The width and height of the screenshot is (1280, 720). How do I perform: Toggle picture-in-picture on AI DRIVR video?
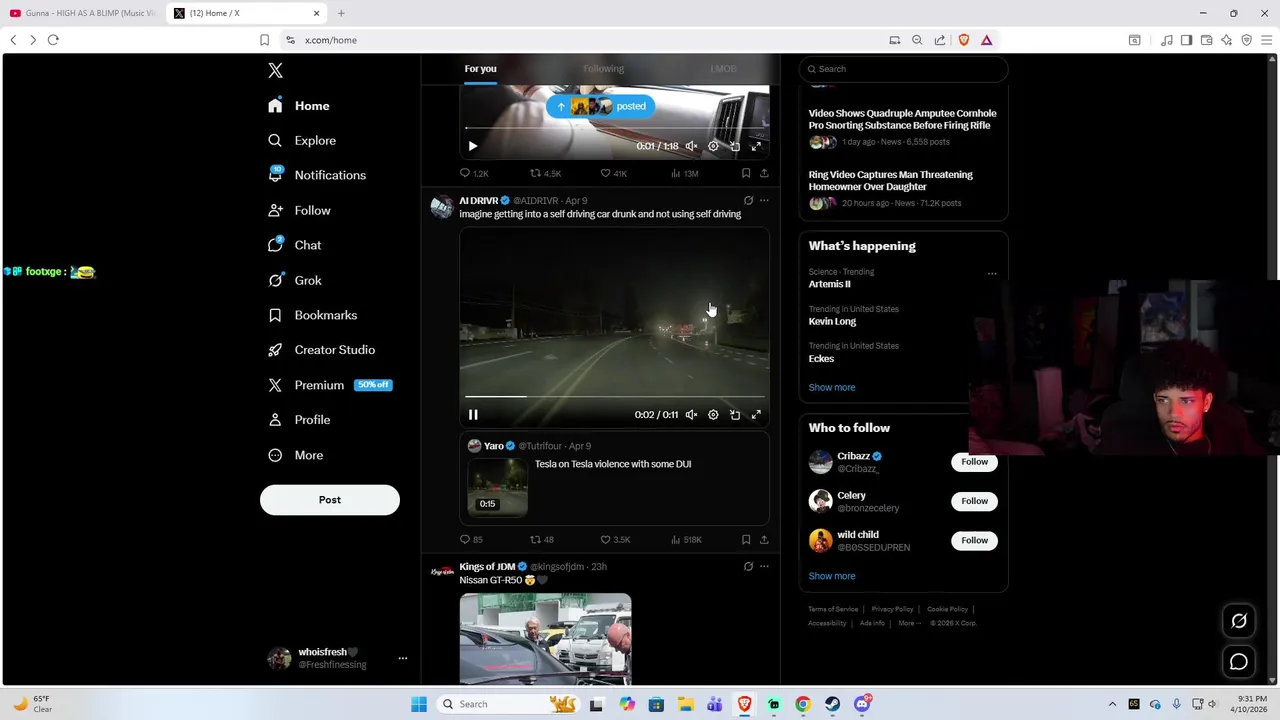735,415
